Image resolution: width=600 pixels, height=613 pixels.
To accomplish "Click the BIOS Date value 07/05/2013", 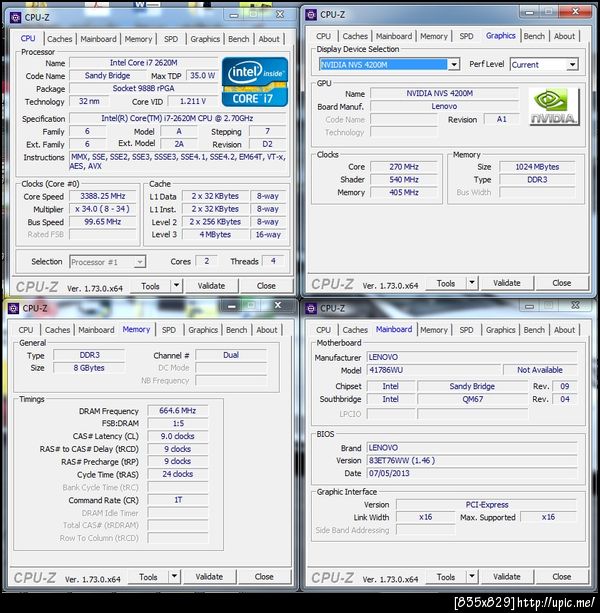I will pyautogui.click(x=472, y=473).
